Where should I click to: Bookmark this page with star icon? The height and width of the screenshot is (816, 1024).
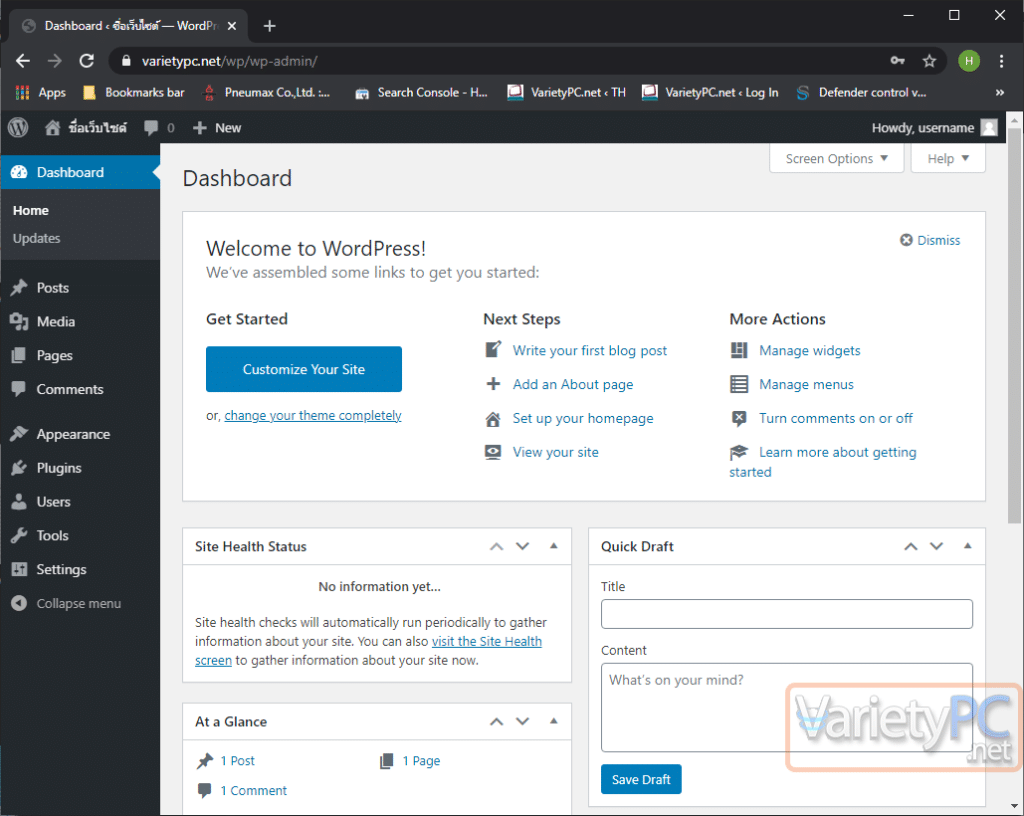click(929, 61)
